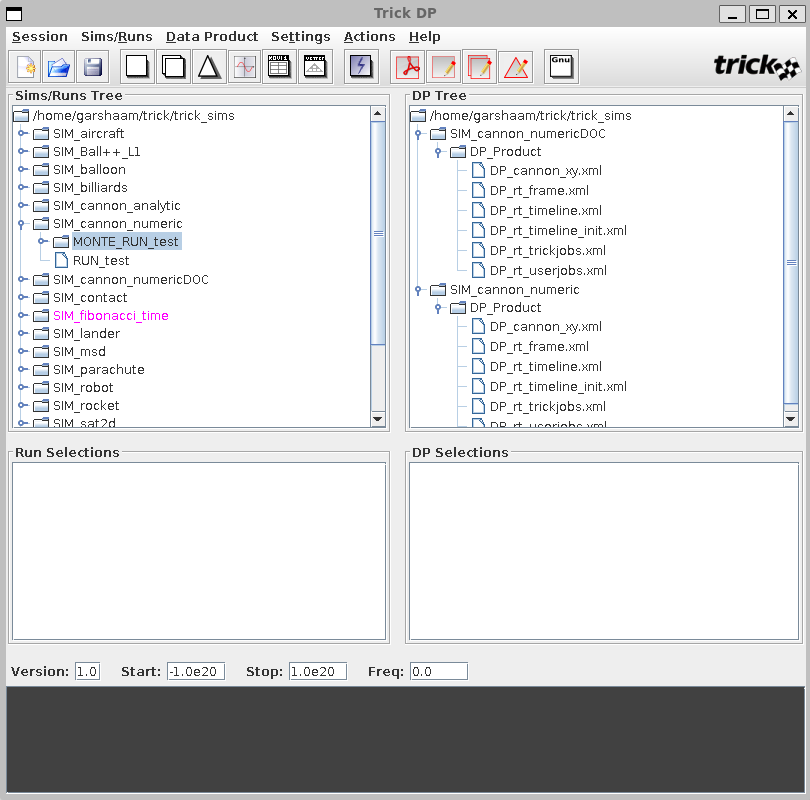Select DP_cannon_xy.xml under SIM_cannon_numericDOC
Image resolution: width=810 pixels, height=800 pixels.
[x=546, y=171]
